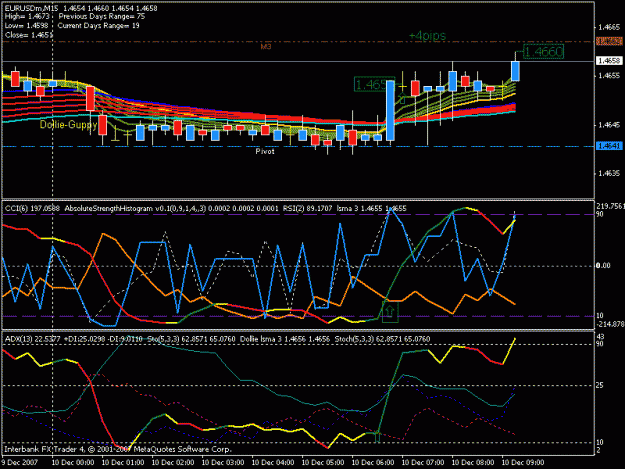Click the 25 level on ADX scale

pyautogui.click(x=600, y=385)
